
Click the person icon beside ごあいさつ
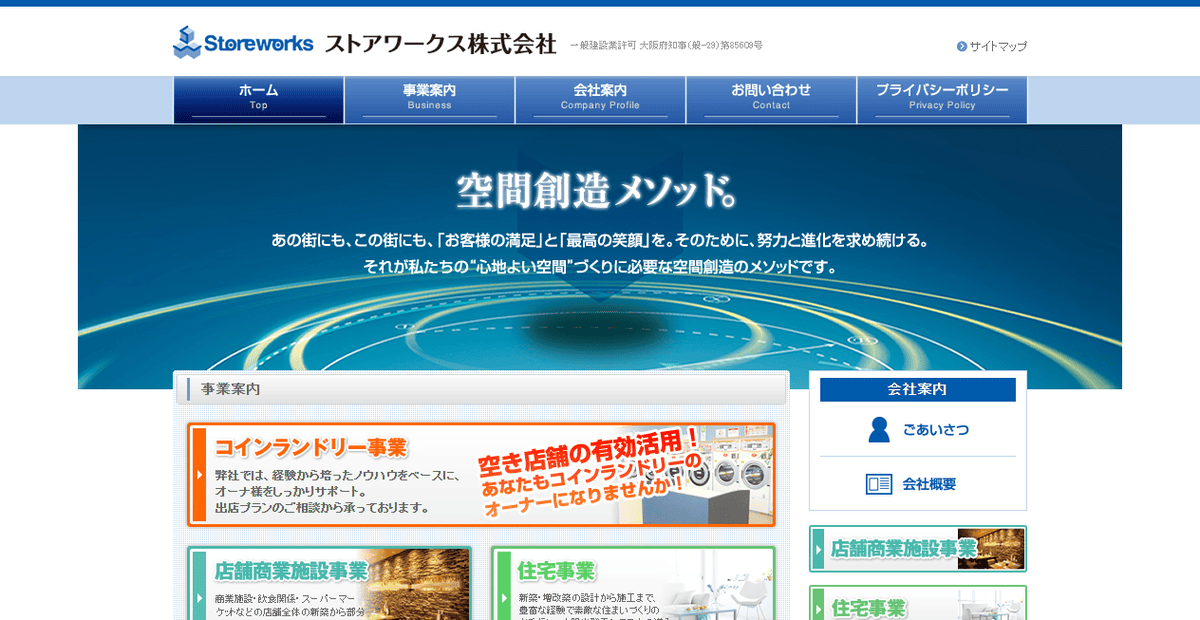coord(878,428)
